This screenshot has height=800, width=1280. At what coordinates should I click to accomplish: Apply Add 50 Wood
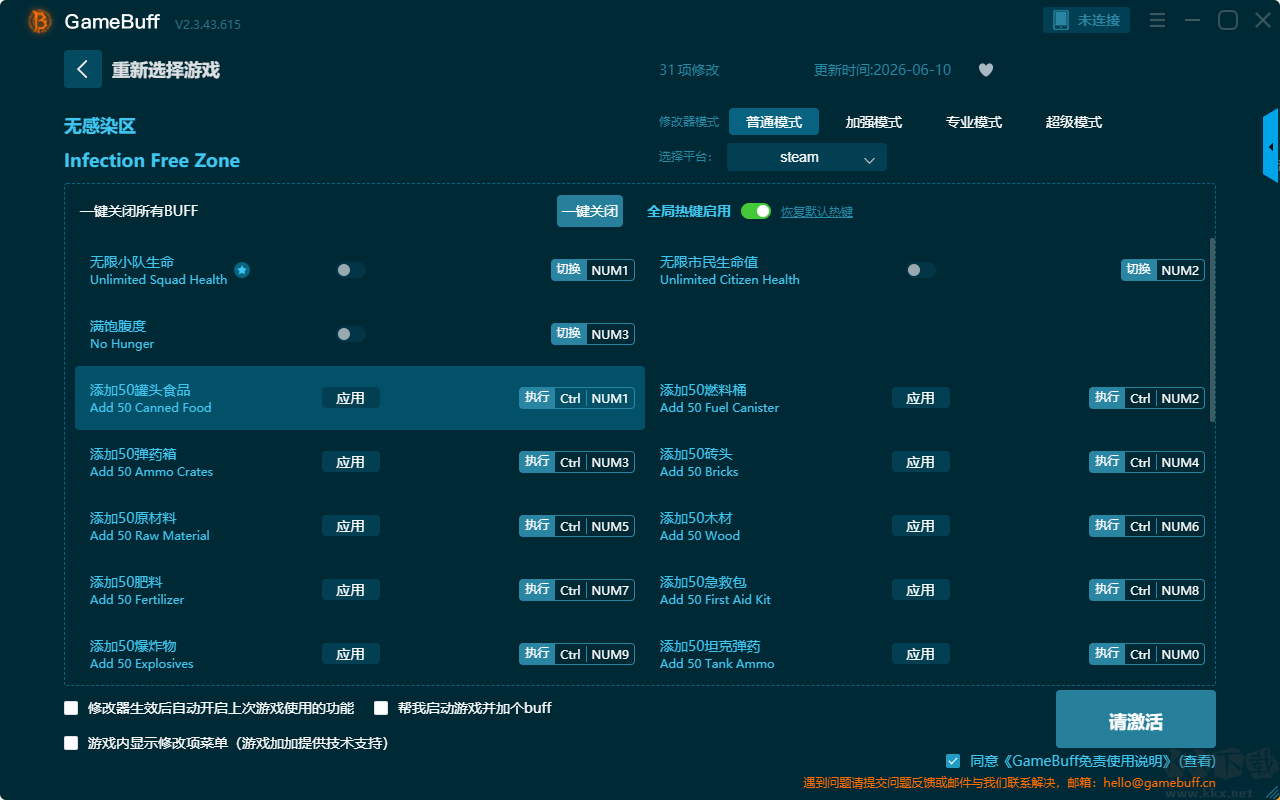[x=921, y=526]
